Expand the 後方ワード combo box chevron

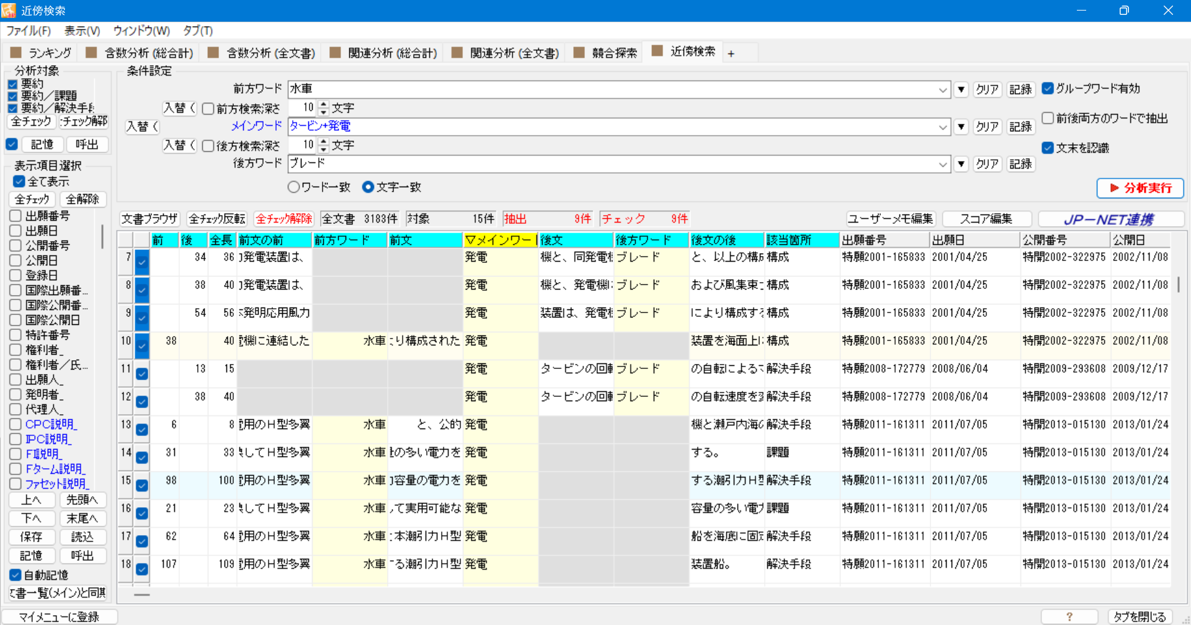(943, 164)
